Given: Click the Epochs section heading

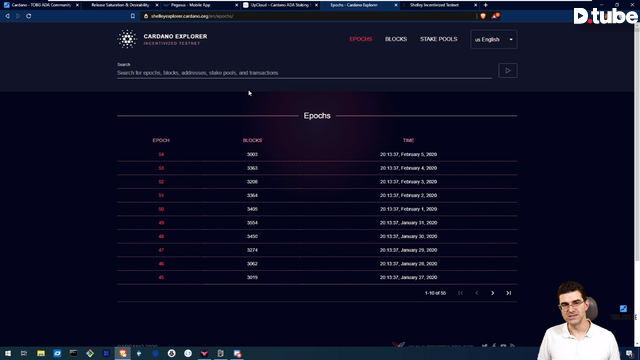Looking at the screenshot, I should (317, 116).
